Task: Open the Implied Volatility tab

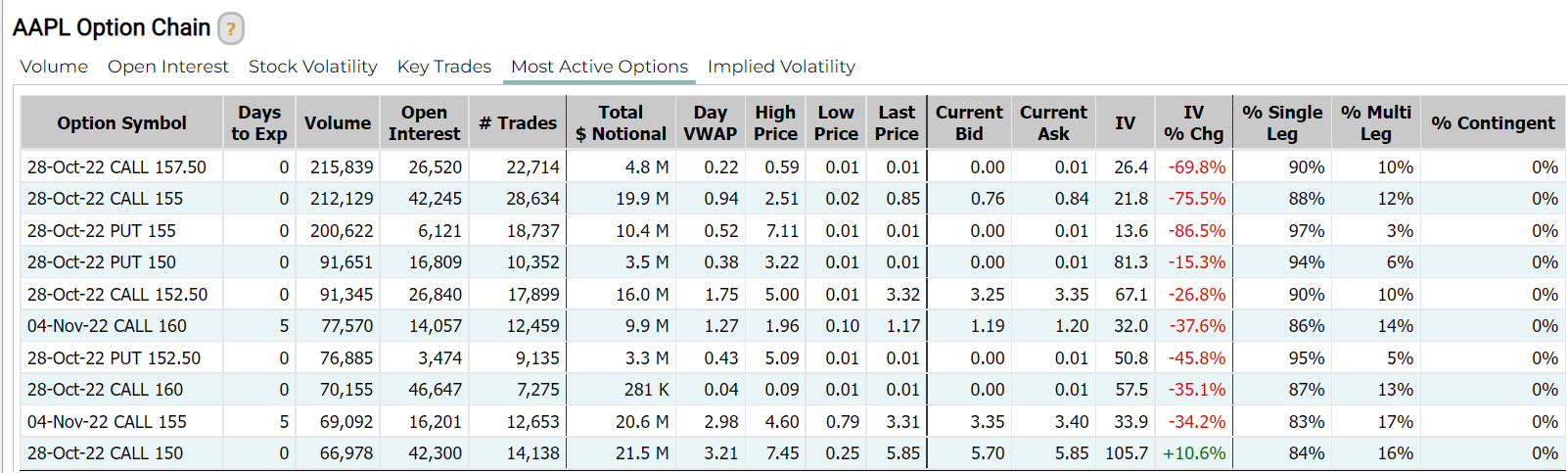Action: click(x=781, y=67)
